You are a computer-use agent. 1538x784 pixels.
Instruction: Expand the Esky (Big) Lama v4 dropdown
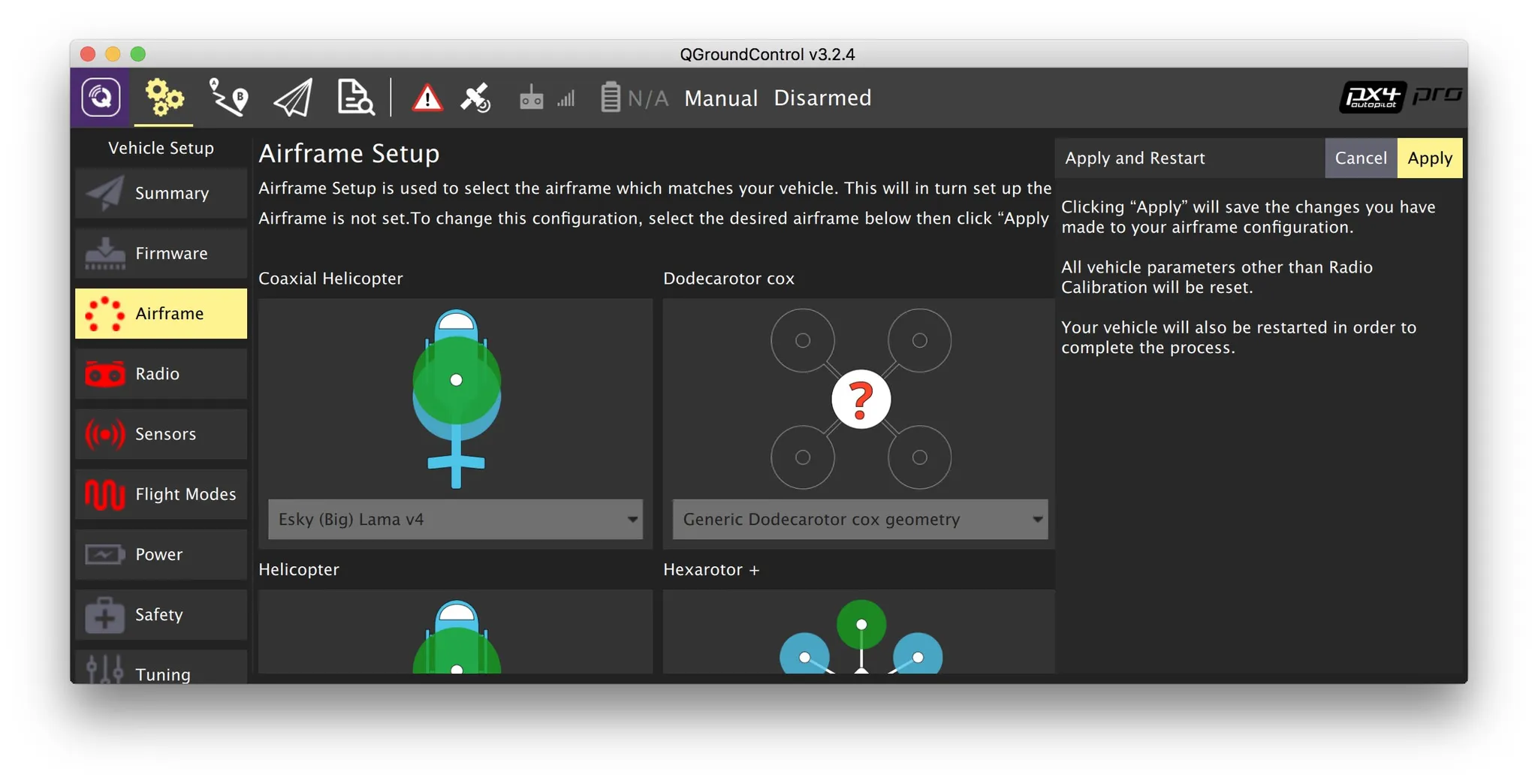click(x=455, y=519)
